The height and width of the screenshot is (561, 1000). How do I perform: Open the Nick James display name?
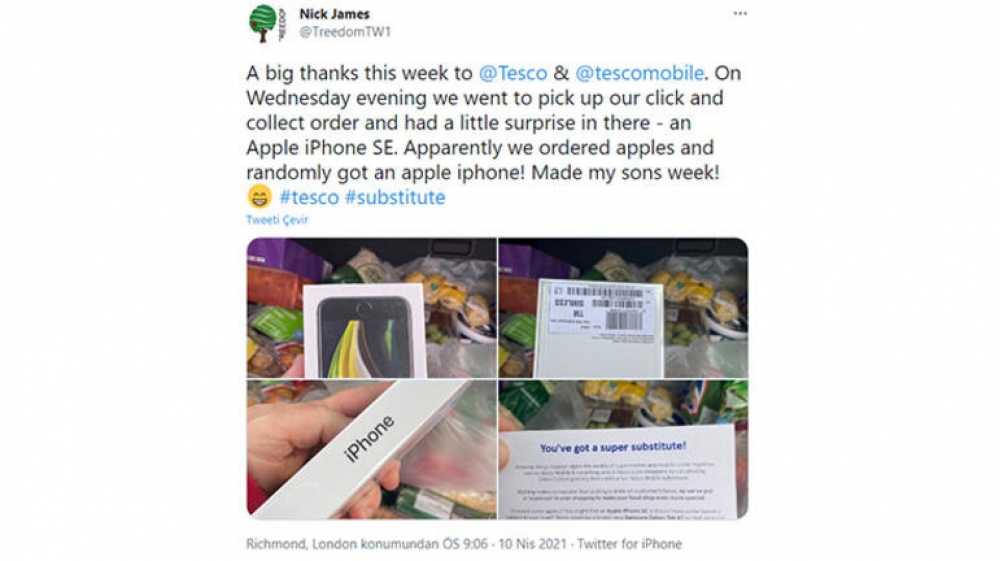coord(334,14)
